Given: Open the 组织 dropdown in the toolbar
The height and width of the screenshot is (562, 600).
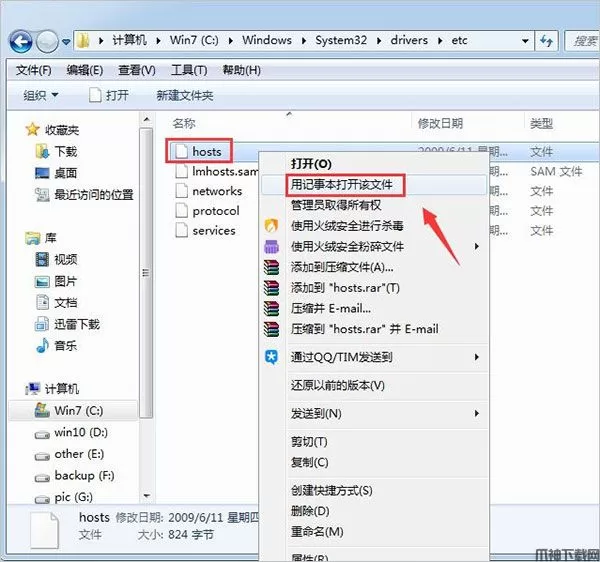Looking at the screenshot, I should 41,95.
